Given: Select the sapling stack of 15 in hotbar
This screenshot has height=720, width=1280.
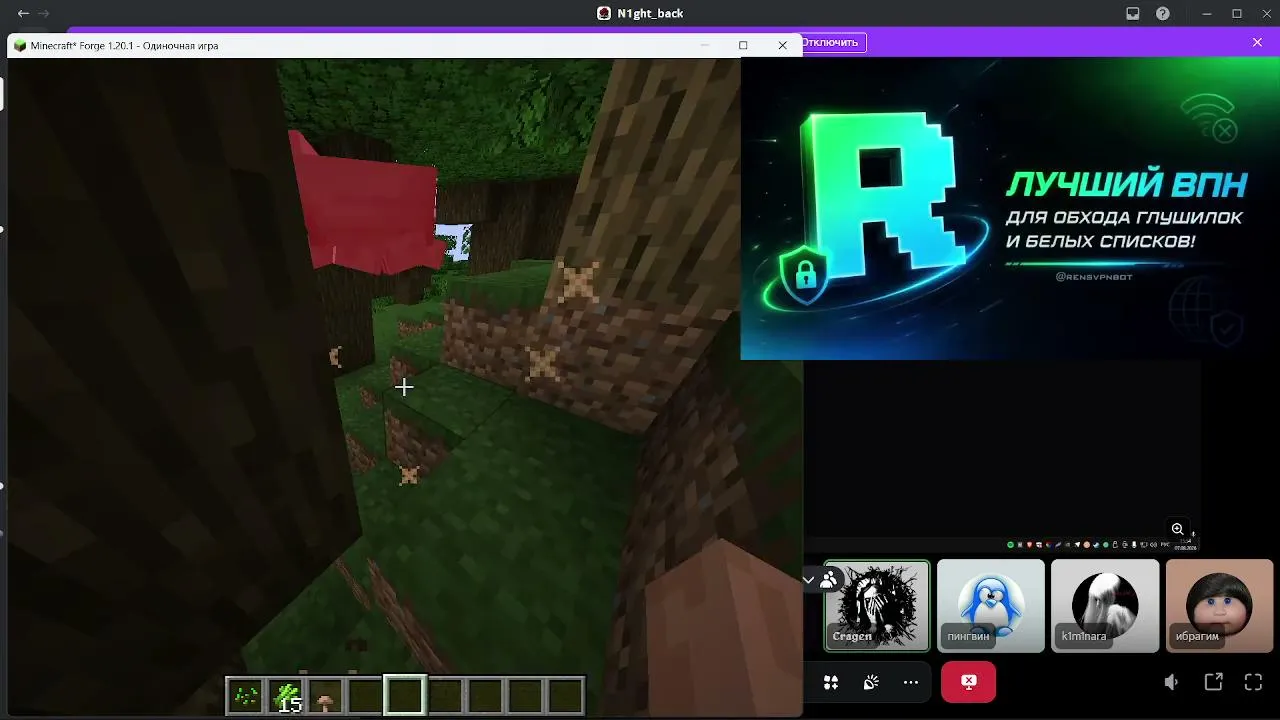Looking at the screenshot, I should tap(285, 696).
